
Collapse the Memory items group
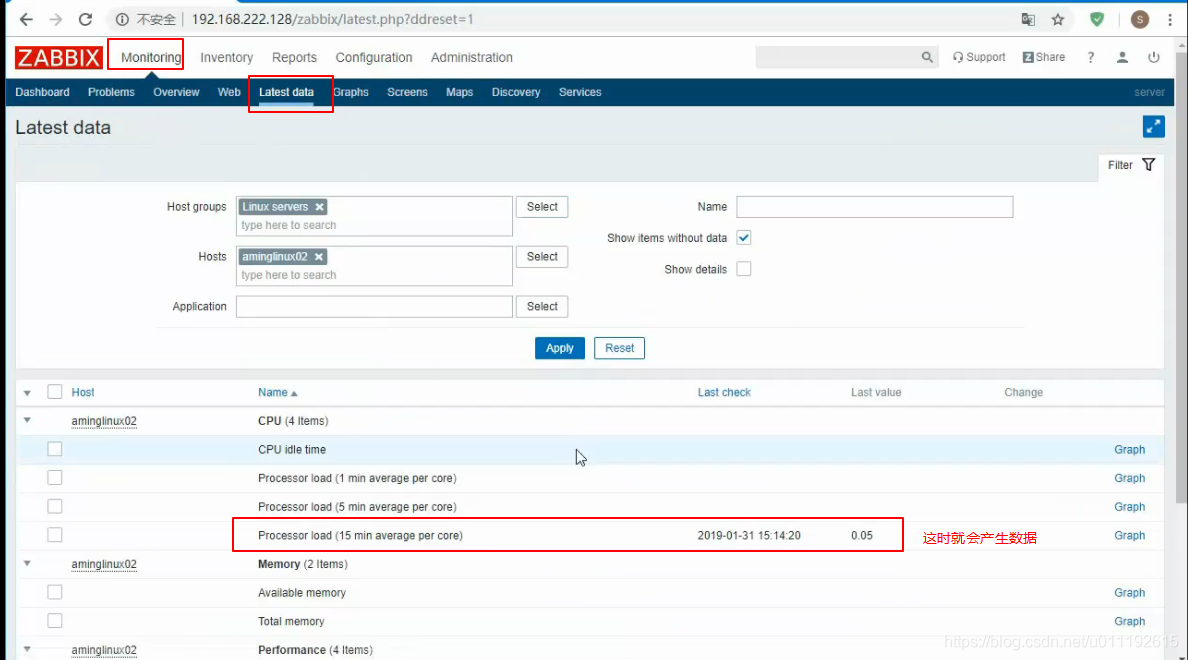(x=27, y=564)
